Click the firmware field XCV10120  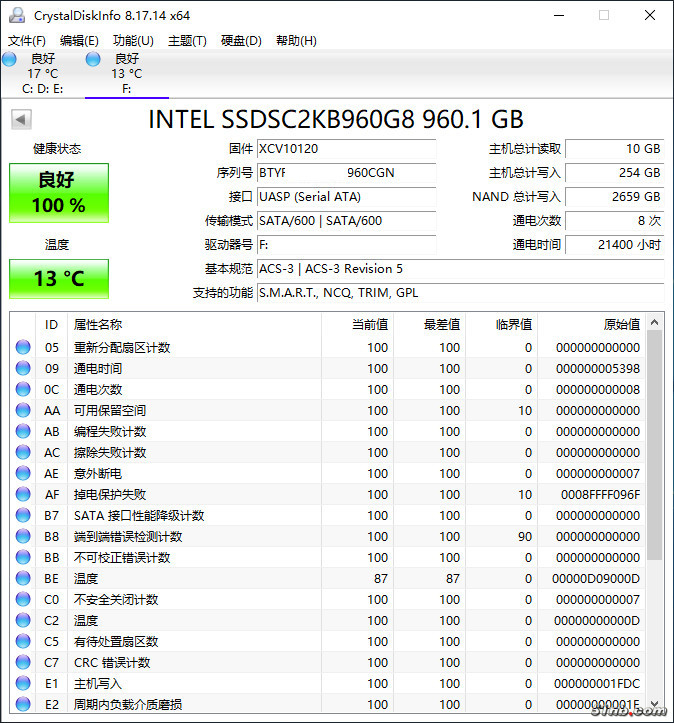[x=346, y=149]
